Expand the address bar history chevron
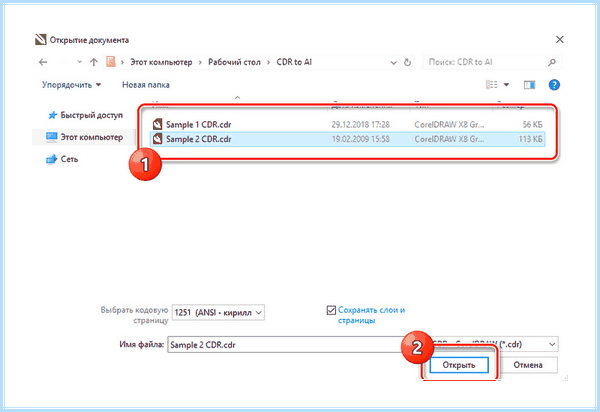The image size is (600, 412). 393,62
